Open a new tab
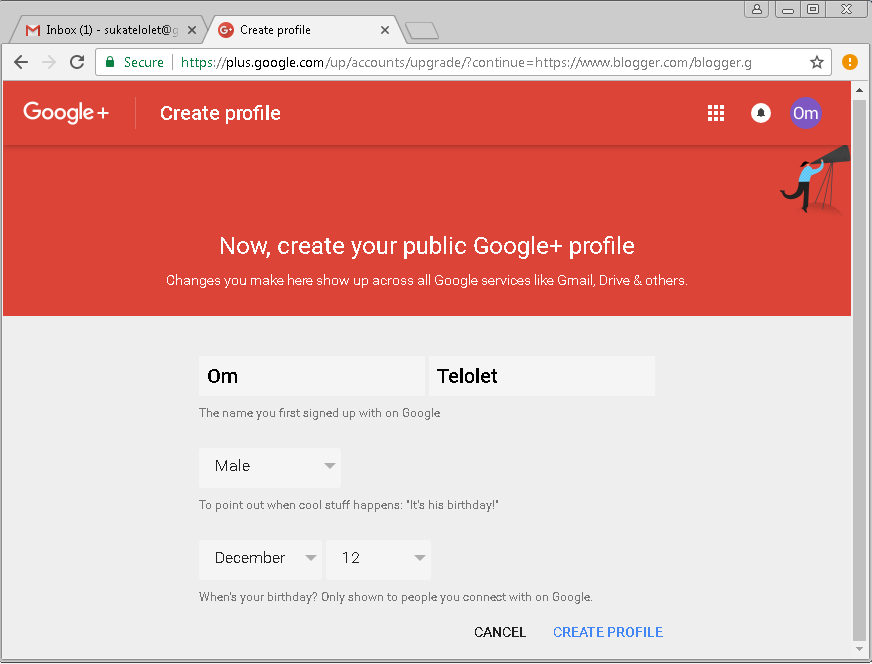This screenshot has width=872, height=664. coord(422,31)
